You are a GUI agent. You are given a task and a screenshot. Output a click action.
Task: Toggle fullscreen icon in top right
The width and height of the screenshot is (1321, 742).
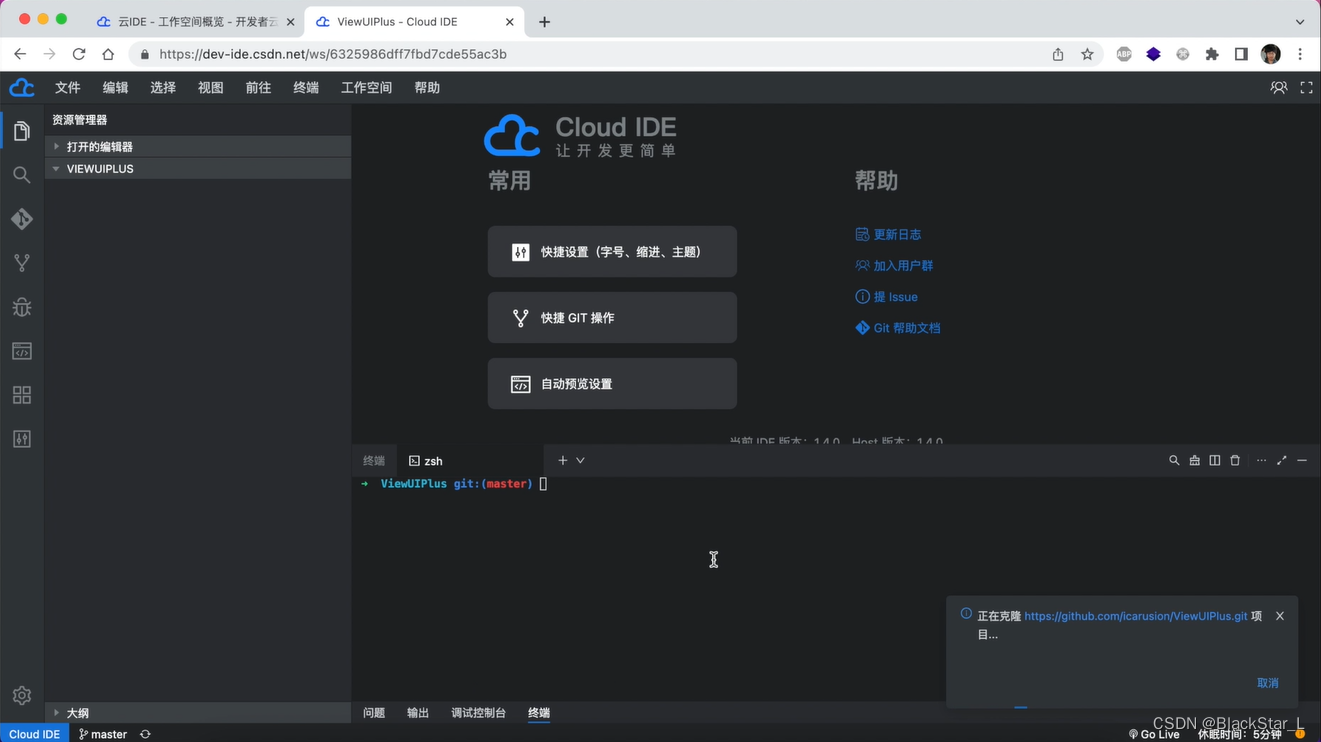[x=1306, y=88]
